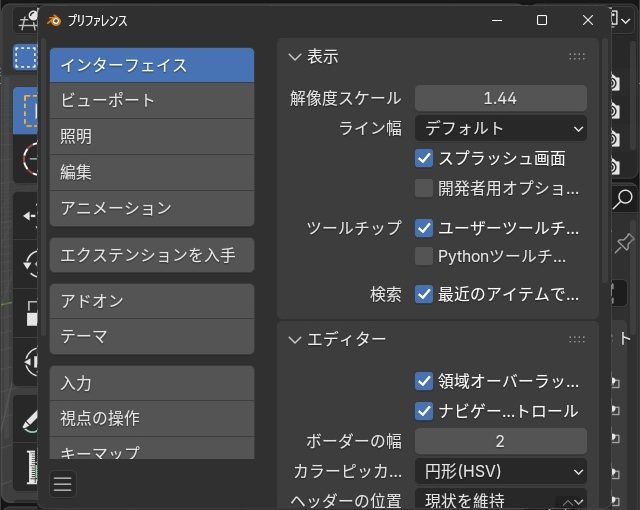Open the 入力 preferences tab
640x510 pixels.
(152, 383)
